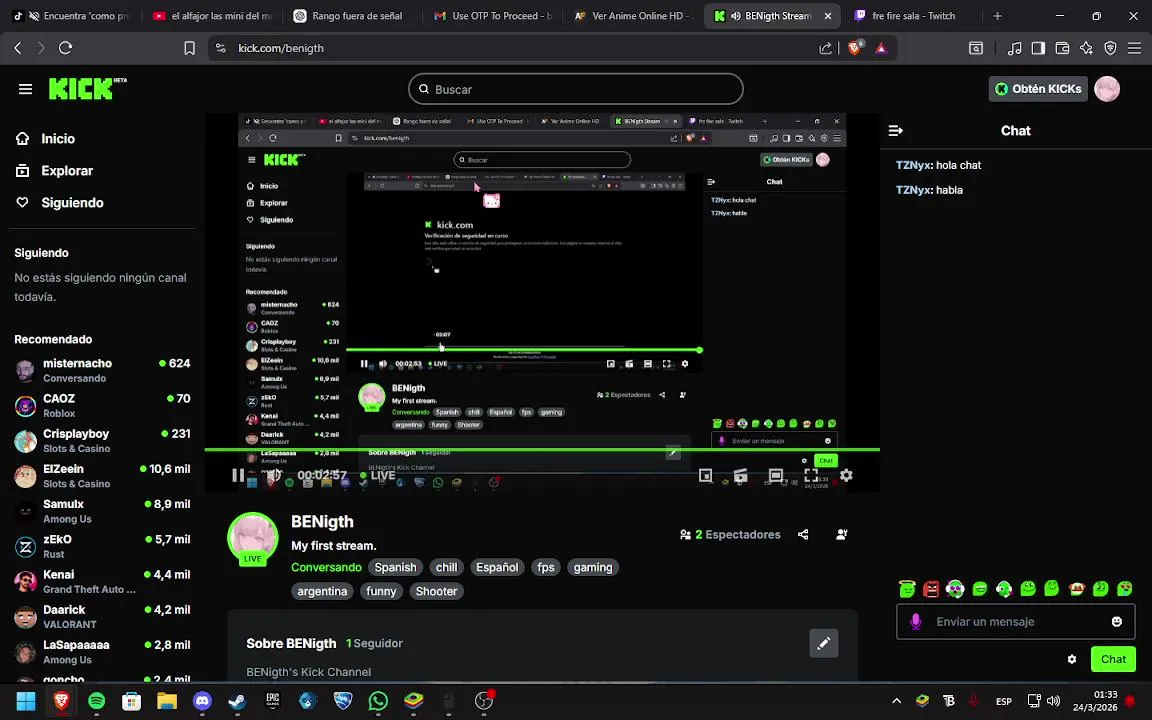Click the chill tag
The height and width of the screenshot is (720, 1152).
pos(446,567)
